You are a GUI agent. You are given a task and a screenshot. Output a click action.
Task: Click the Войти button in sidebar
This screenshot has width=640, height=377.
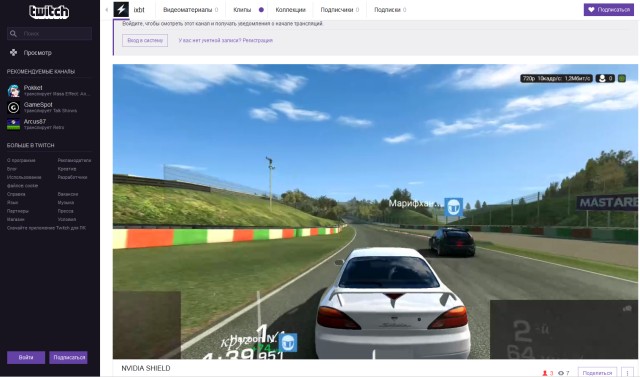coord(26,357)
